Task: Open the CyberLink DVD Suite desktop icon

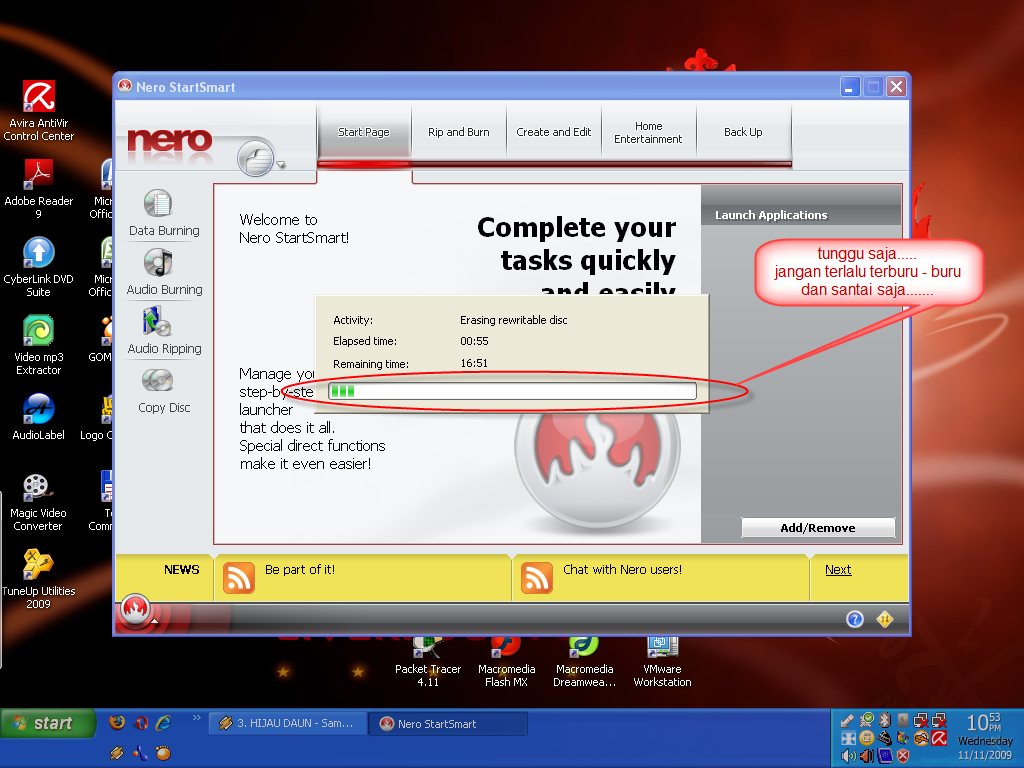Action: click(39, 266)
